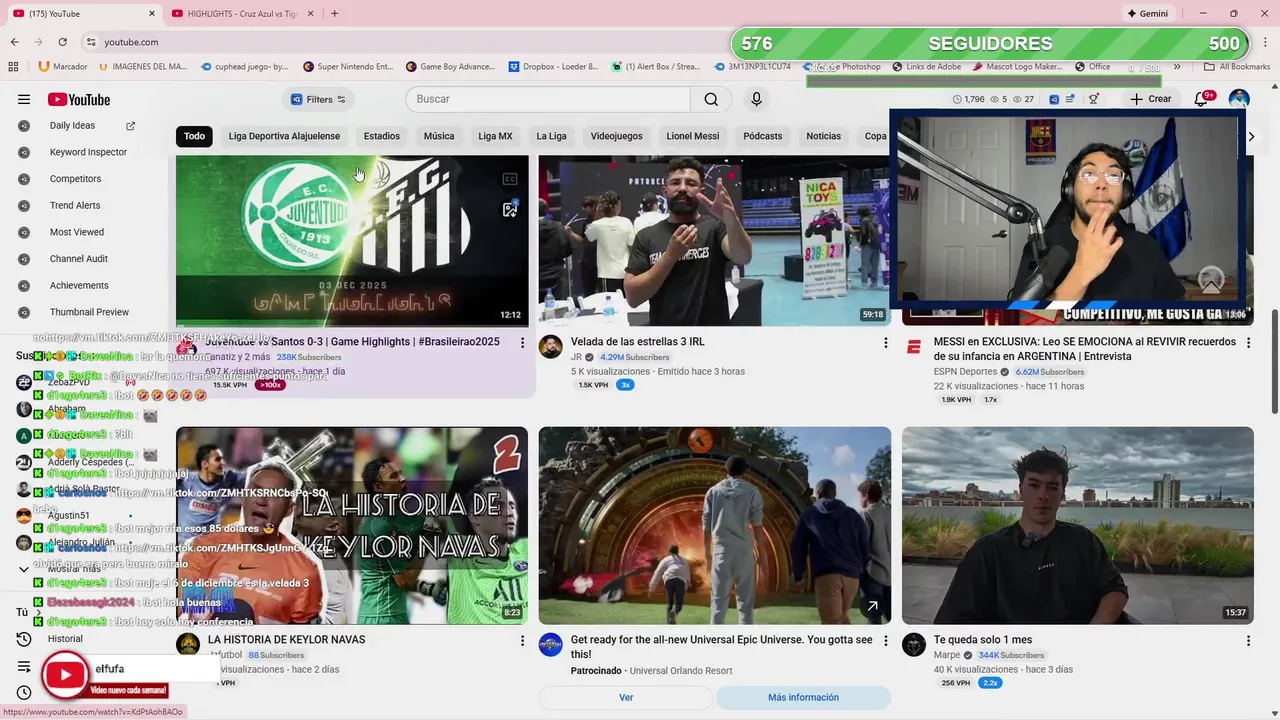Select the Todo chip
Image resolution: width=1280 pixels, height=720 pixels.
pos(194,136)
